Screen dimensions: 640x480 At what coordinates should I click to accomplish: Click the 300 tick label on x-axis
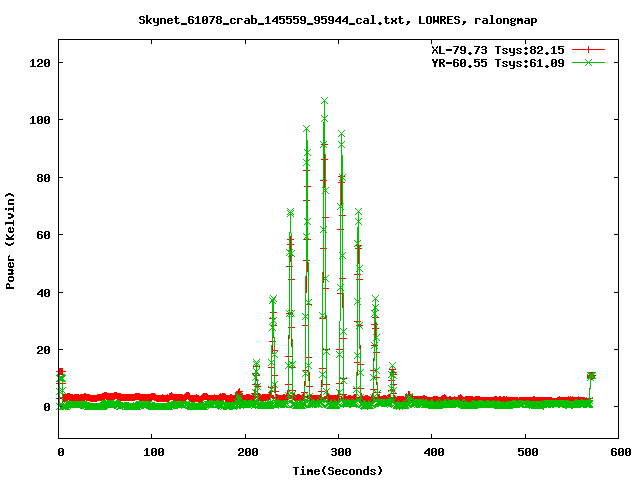[x=338, y=452]
